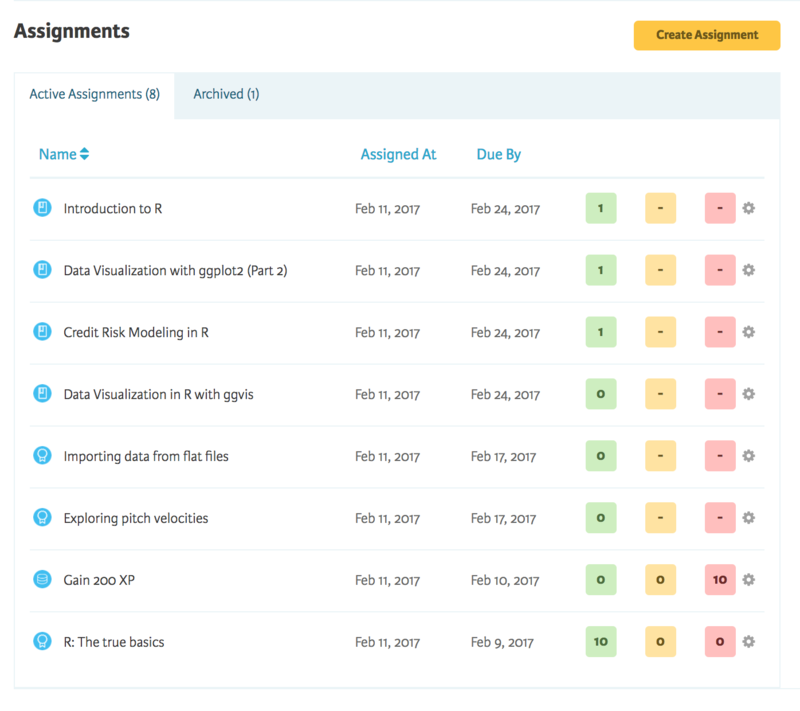Open settings gear for Introduction to R

748,208
